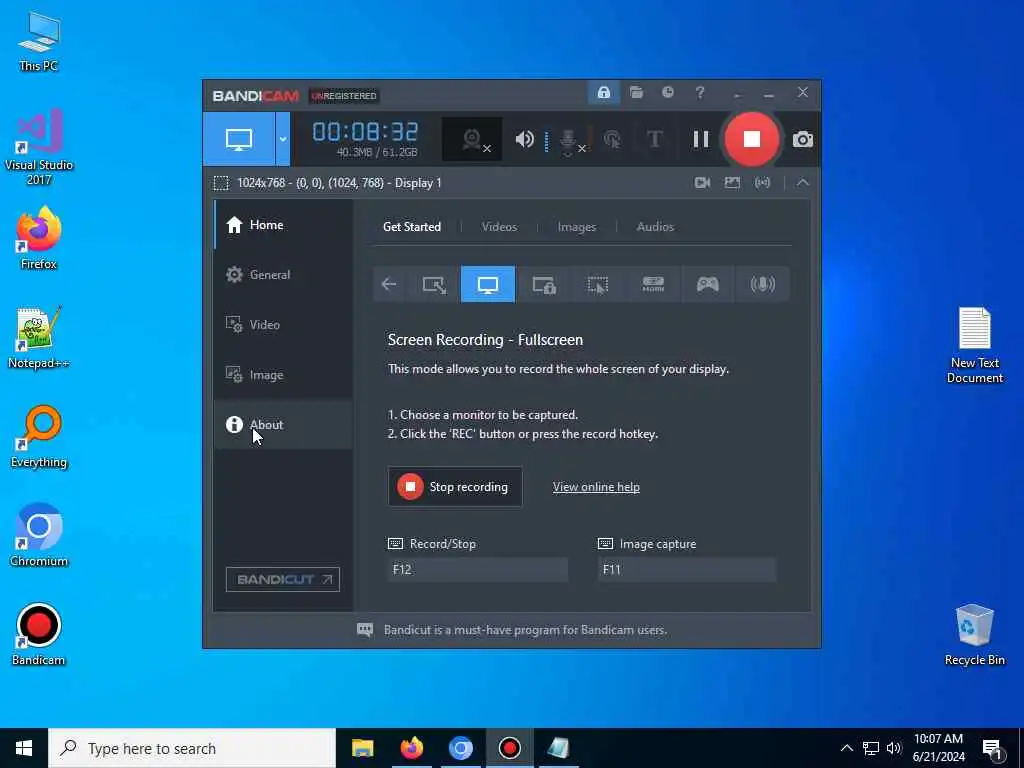Open the View online help link
Screen dimensions: 1024x768
(x=596, y=487)
